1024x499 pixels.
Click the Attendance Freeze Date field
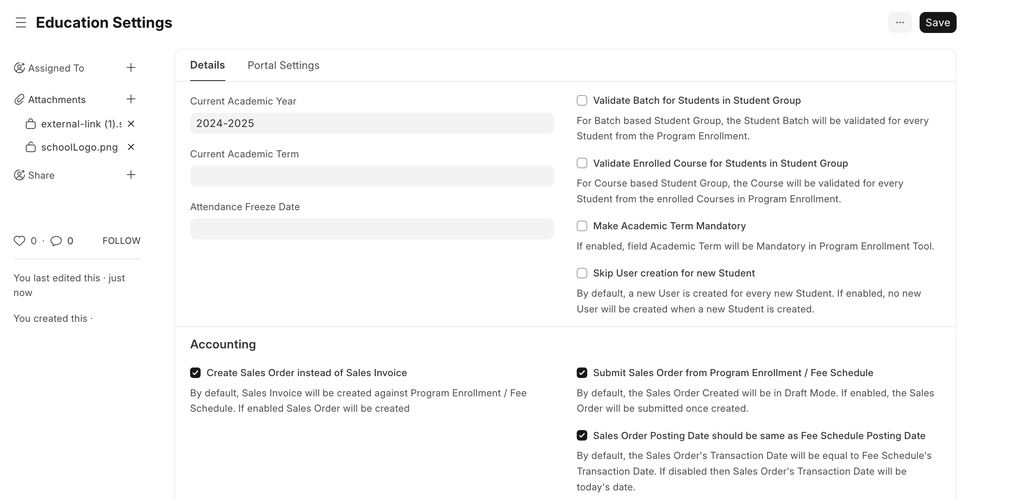point(371,229)
